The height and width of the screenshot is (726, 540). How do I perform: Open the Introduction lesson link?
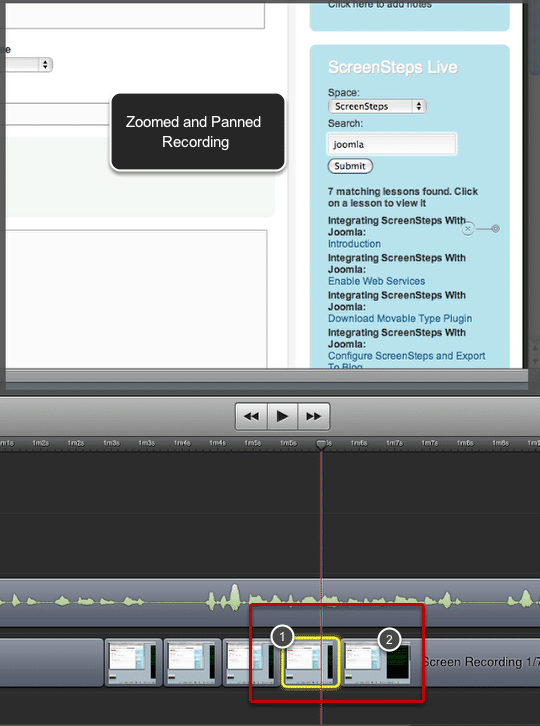point(354,244)
